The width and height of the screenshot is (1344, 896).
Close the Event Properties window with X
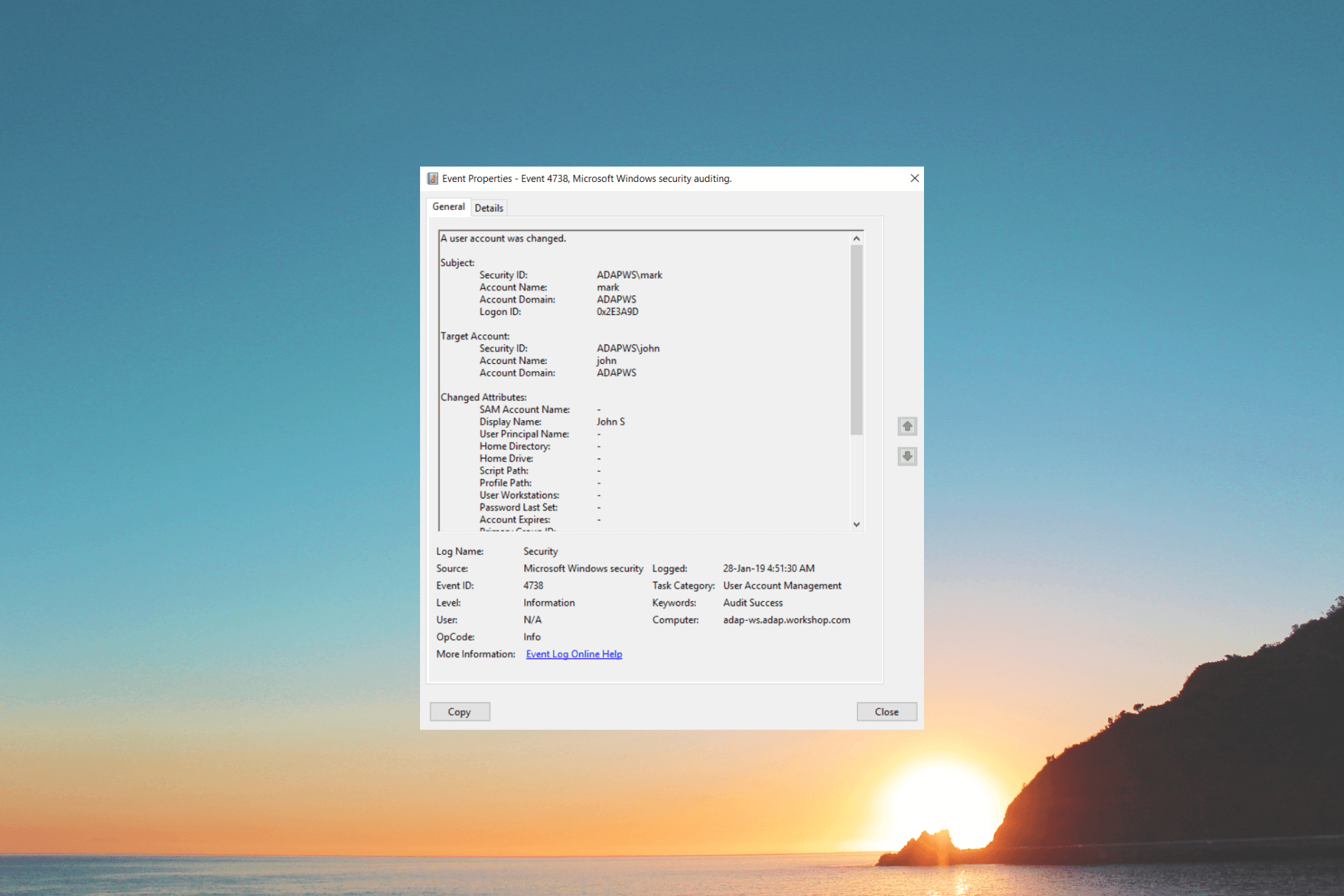[914, 178]
